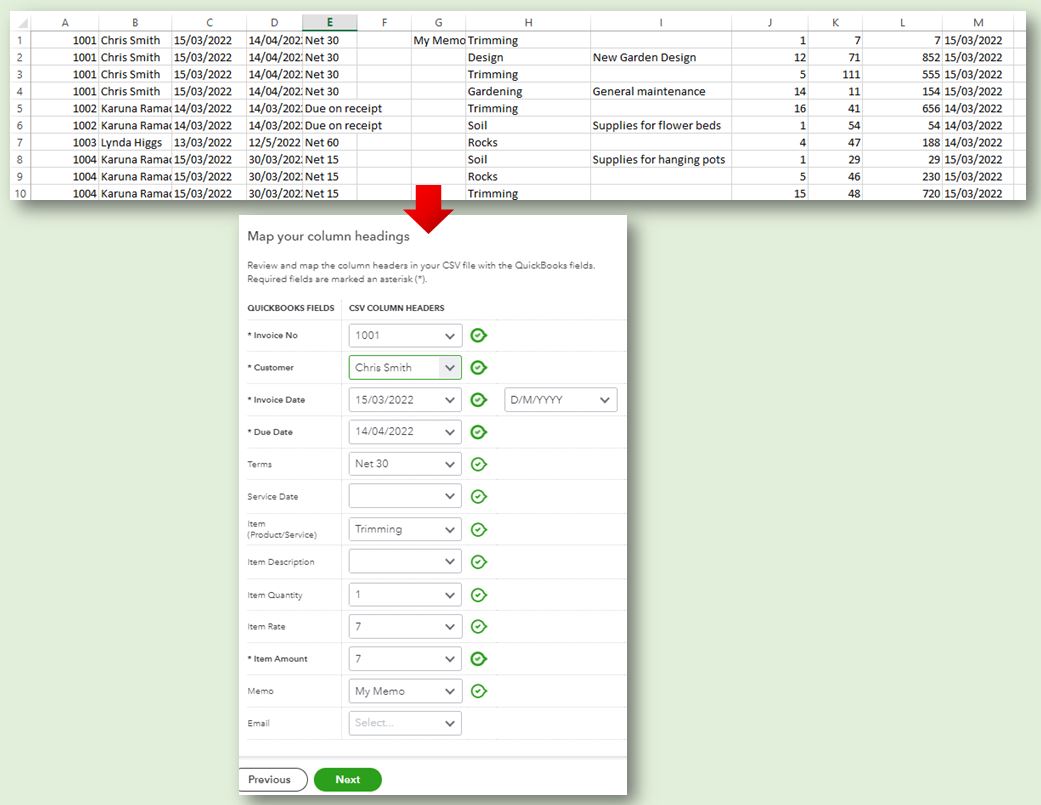Click the green checkmark beside Customer
The height and width of the screenshot is (805, 1041).
(478, 367)
